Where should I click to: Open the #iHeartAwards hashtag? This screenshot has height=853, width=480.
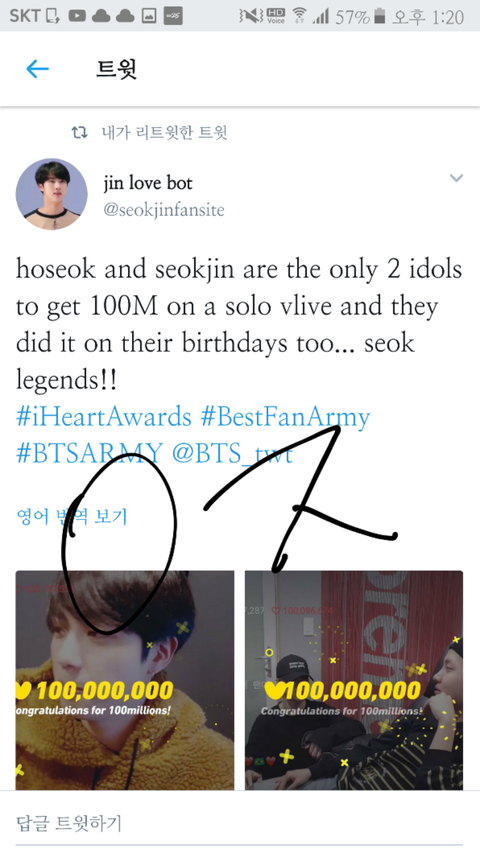tap(104, 417)
